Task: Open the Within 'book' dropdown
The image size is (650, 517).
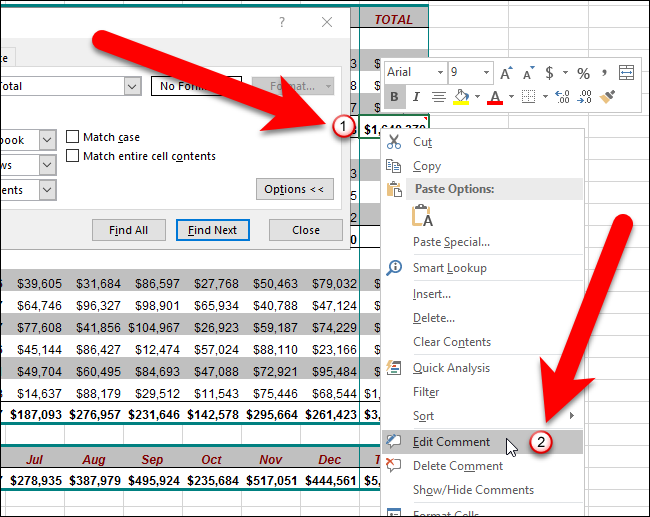Action: tap(48, 140)
